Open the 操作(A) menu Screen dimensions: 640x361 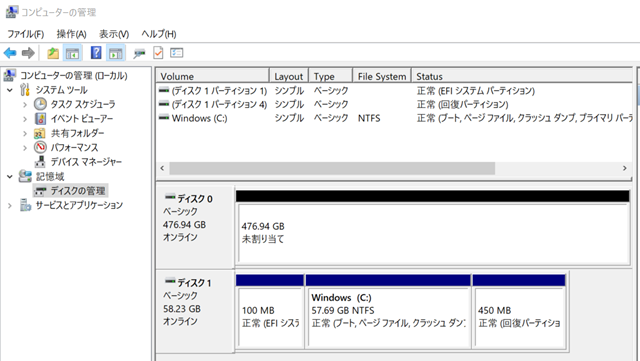click(71, 34)
